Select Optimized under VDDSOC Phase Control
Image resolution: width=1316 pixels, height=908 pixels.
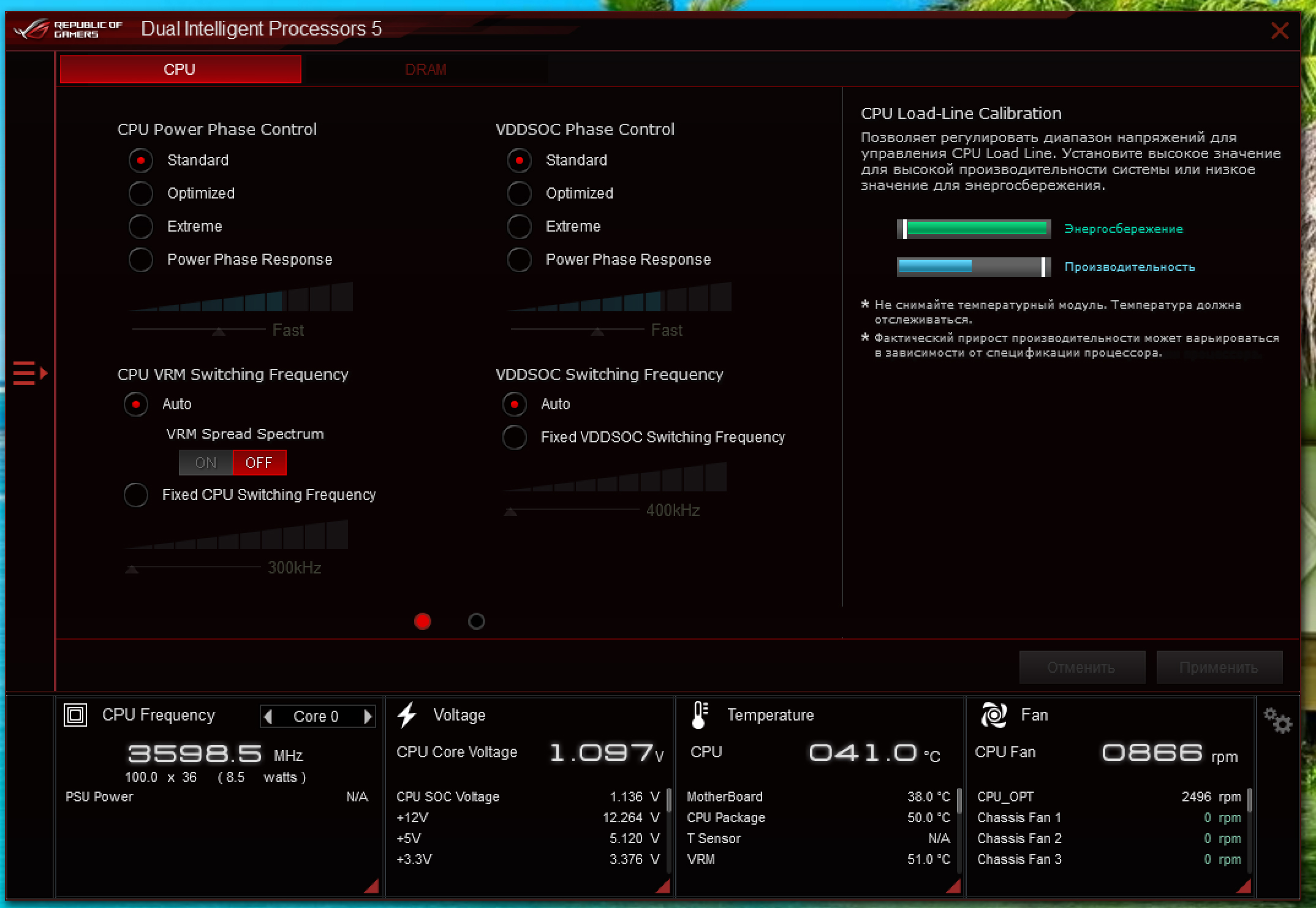(520, 194)
